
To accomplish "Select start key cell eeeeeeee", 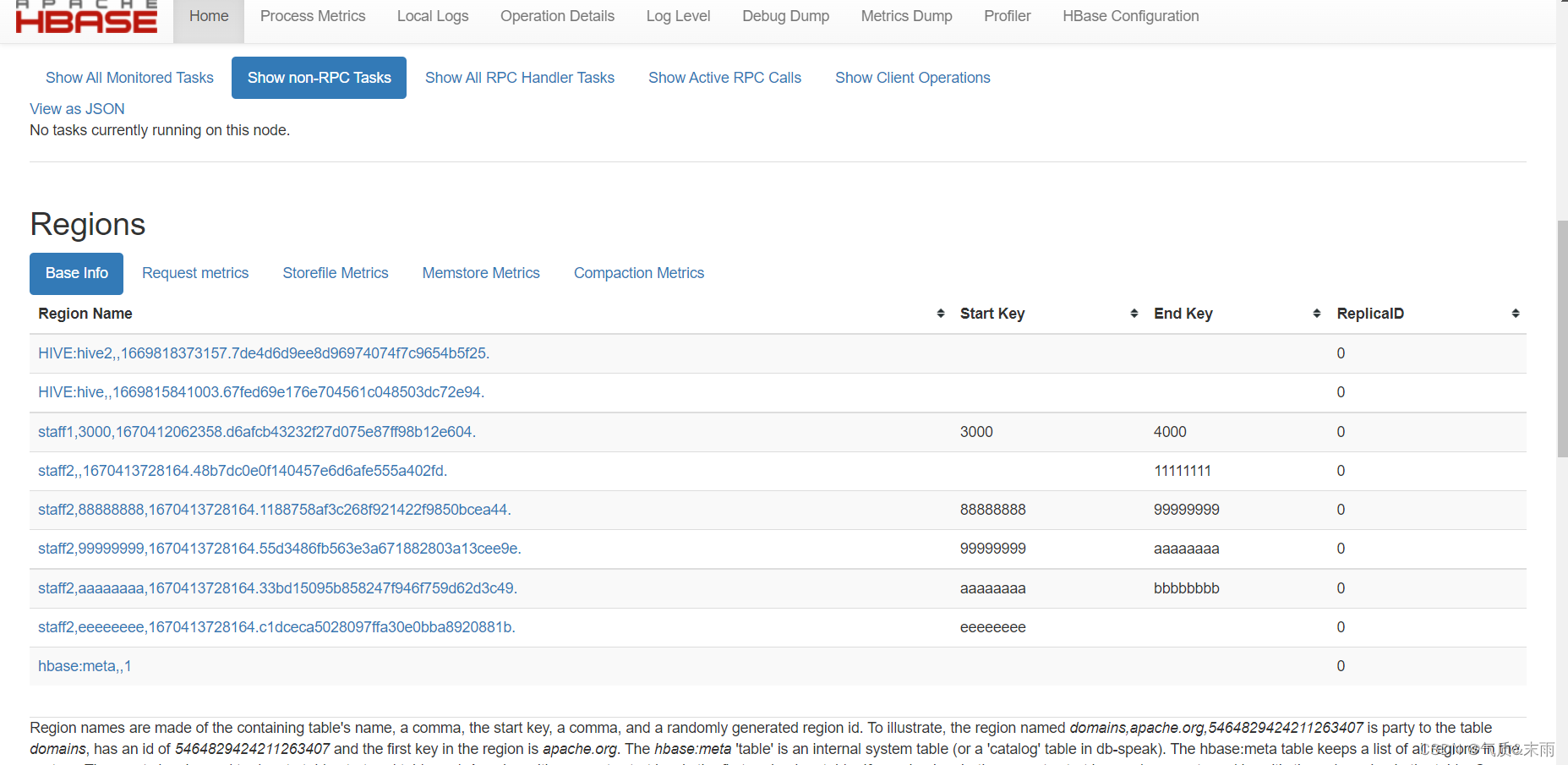I will point(993,627).
